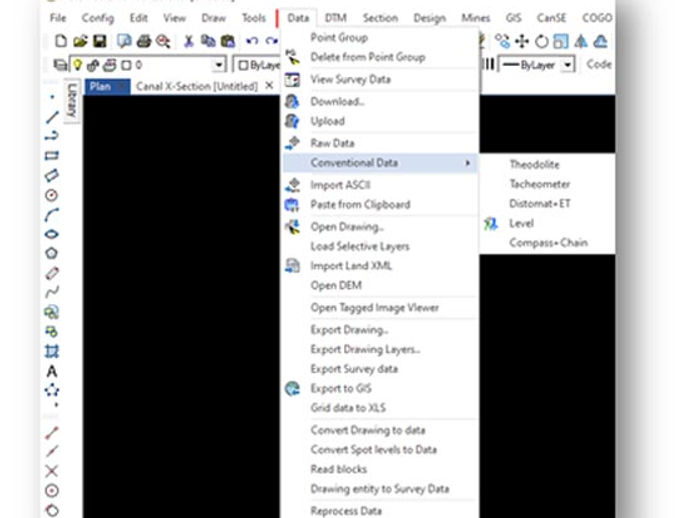This screenshot has width=690, height=518.
Task: Open the DTM menu
Action: tap(336, 18)
